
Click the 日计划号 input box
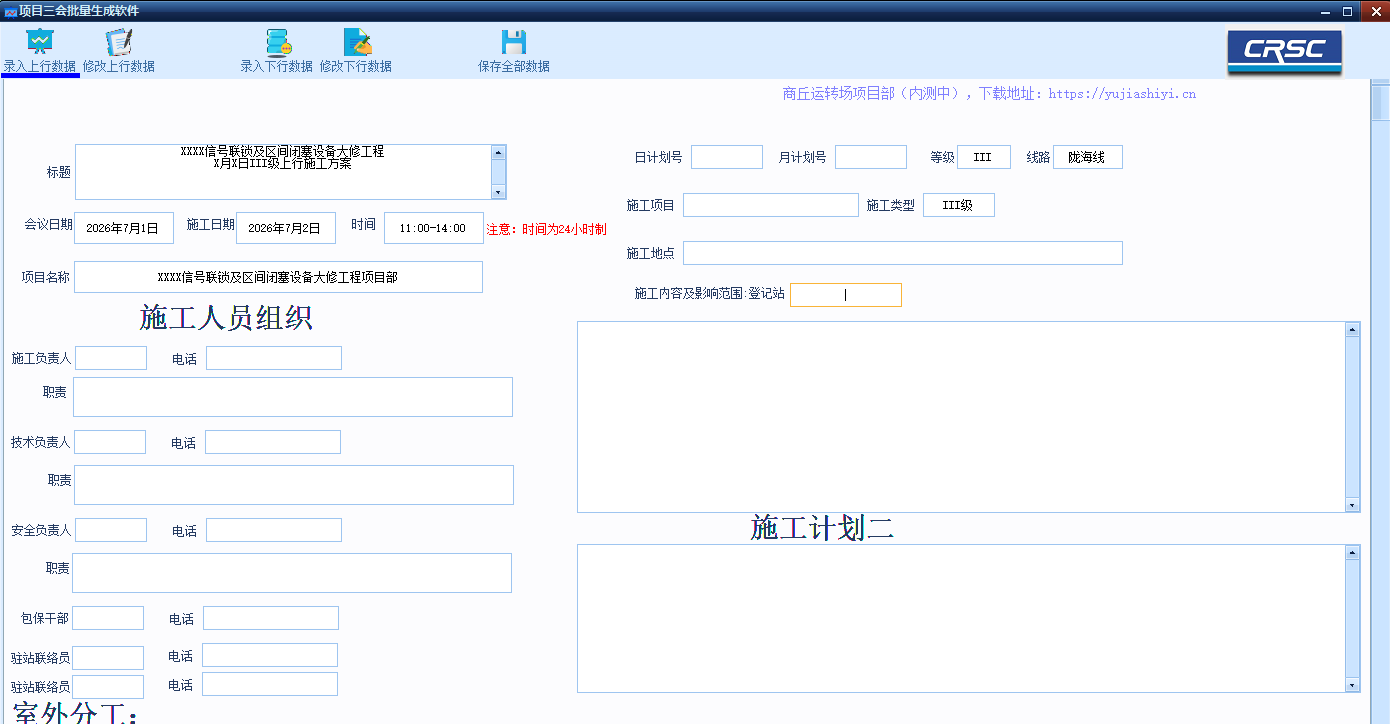click(727, 157)
